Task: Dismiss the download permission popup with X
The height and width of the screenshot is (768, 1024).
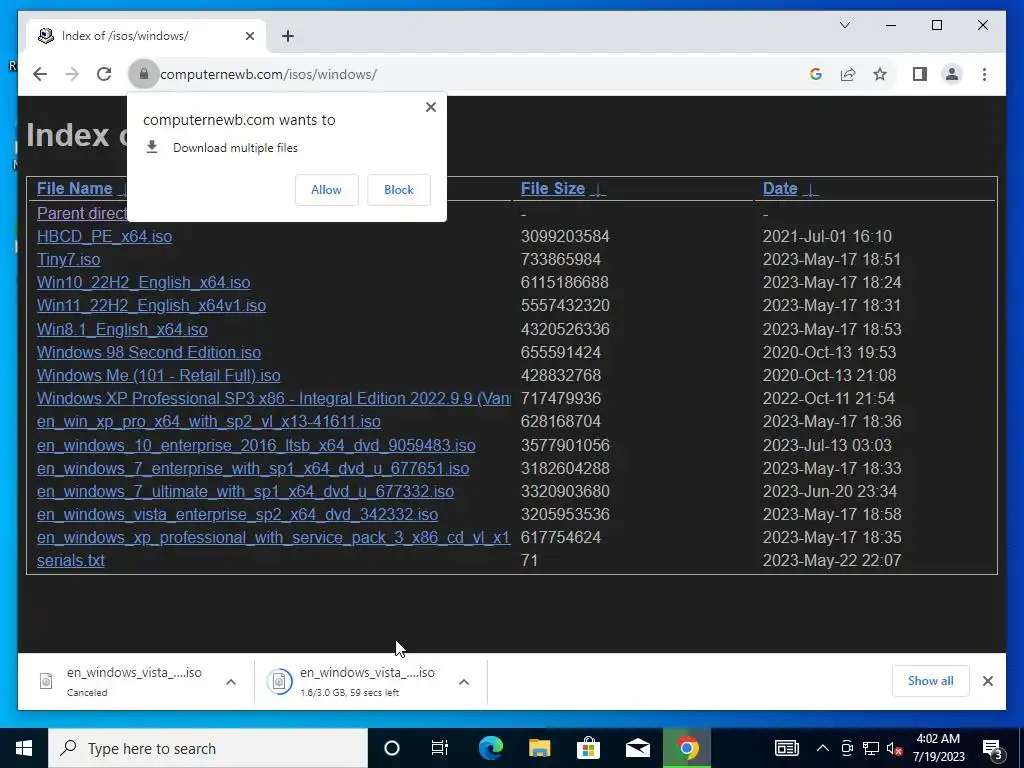Action: (430, 107)
